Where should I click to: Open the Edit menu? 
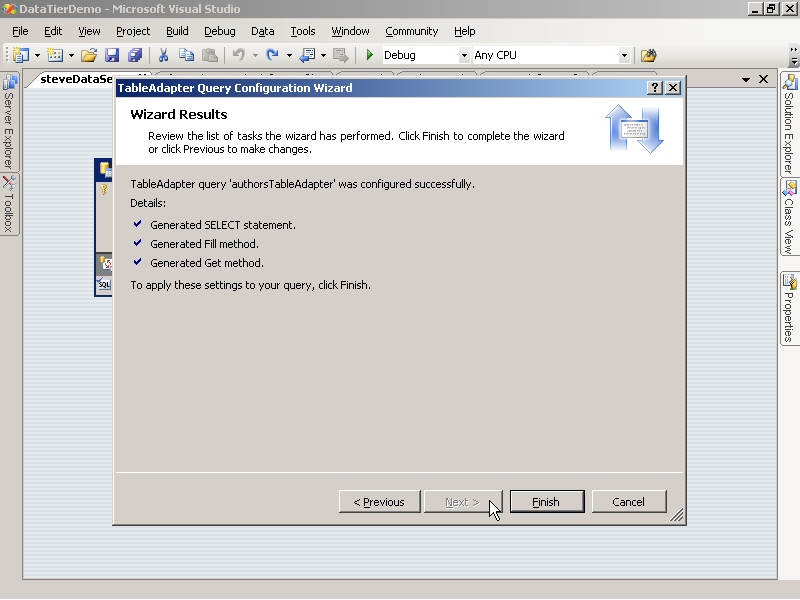point(53,31)
